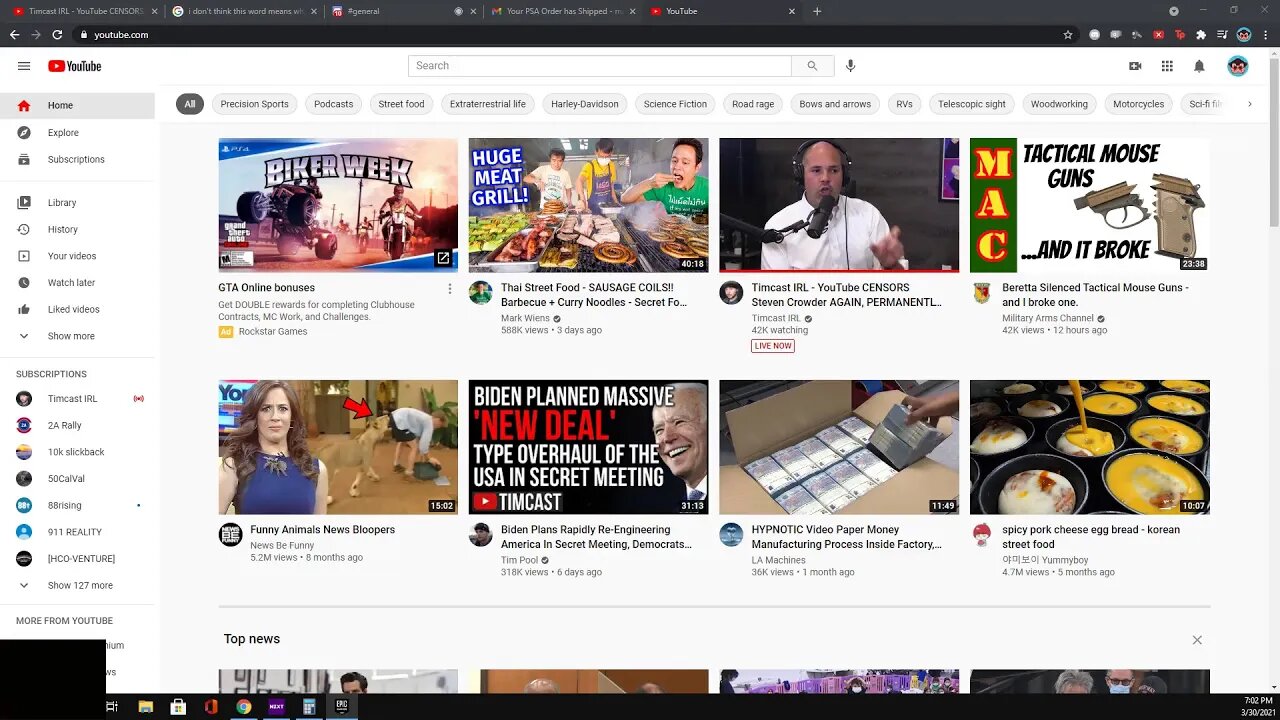Go to Home in the sidebar

[78, 105]
